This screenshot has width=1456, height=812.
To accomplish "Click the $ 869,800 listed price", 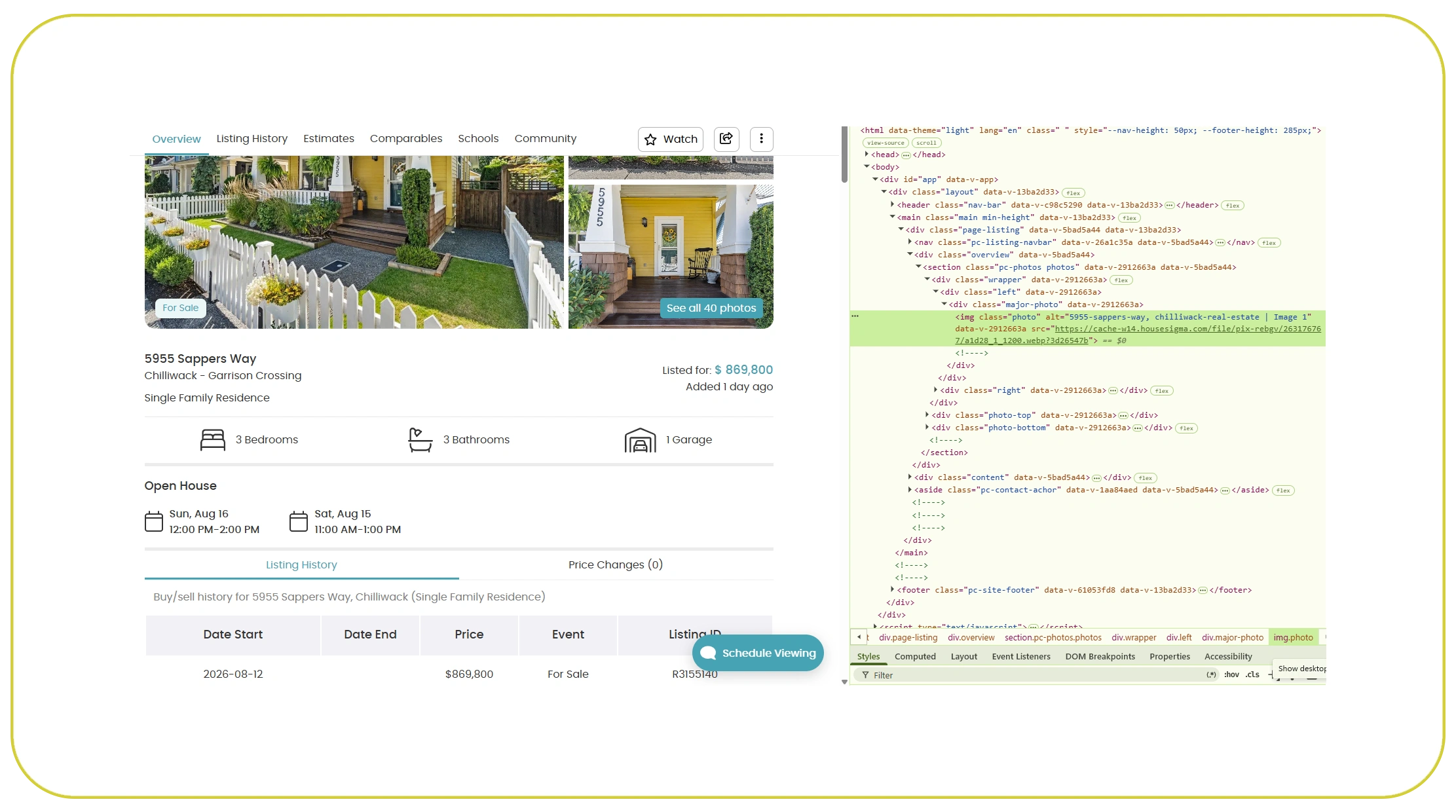I will (743, 370).
